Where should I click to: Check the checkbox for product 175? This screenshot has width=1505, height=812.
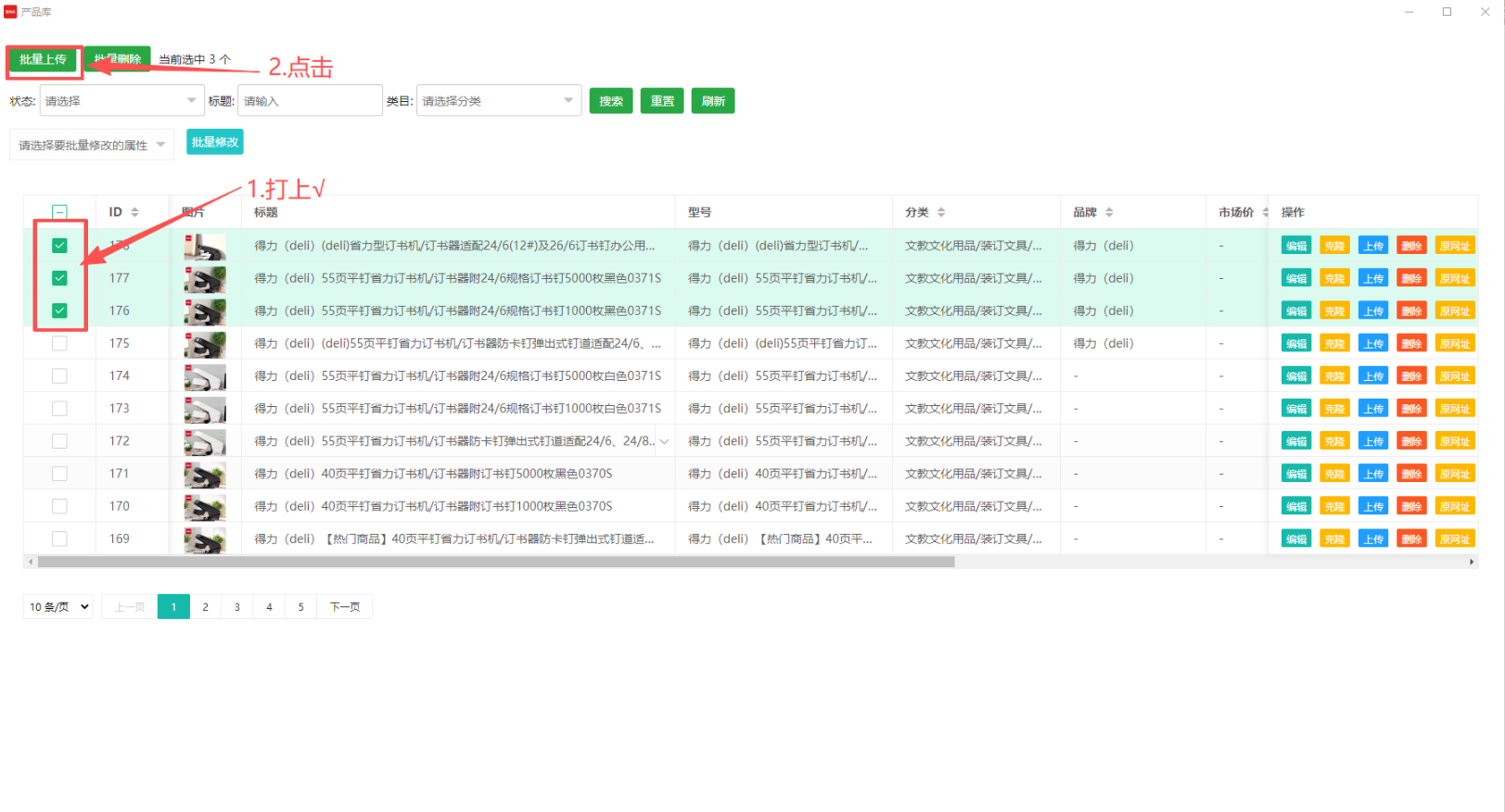click(59, 343)
